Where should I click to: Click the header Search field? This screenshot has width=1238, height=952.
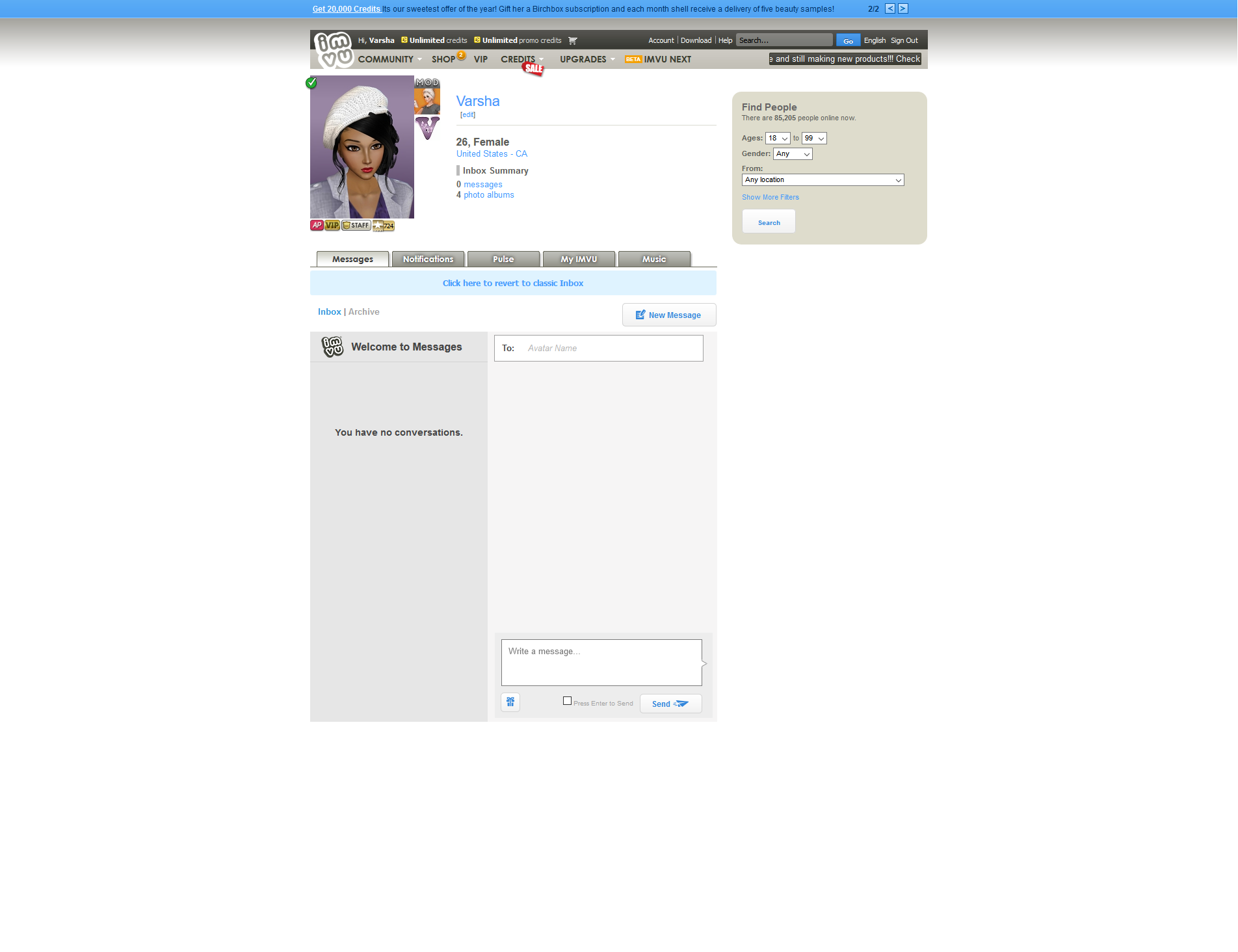(x=784, y=40)
